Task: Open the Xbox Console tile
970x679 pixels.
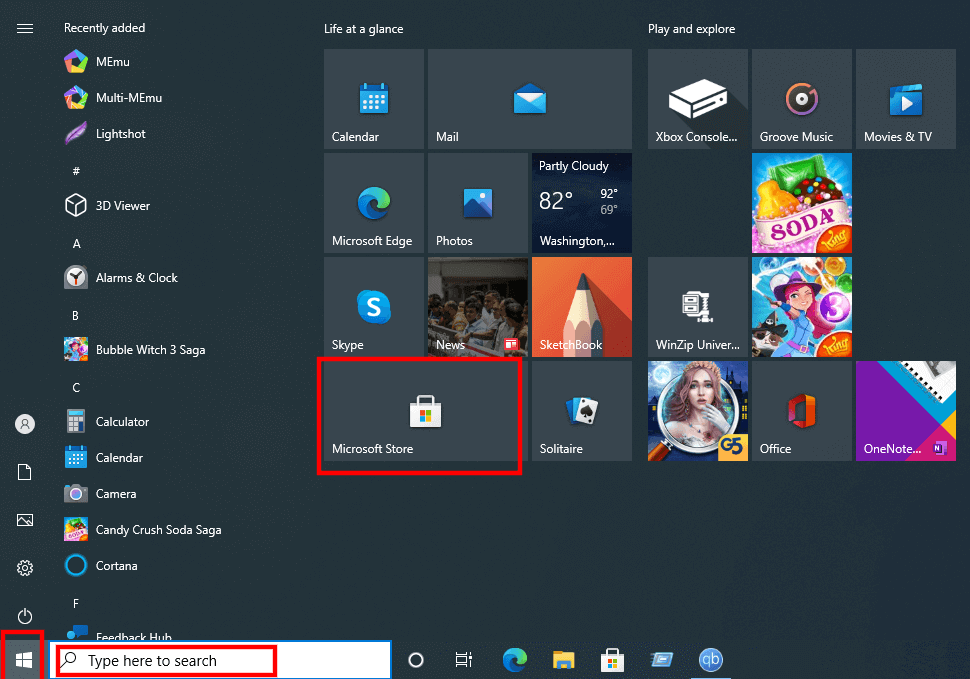Action: (698, 99)
